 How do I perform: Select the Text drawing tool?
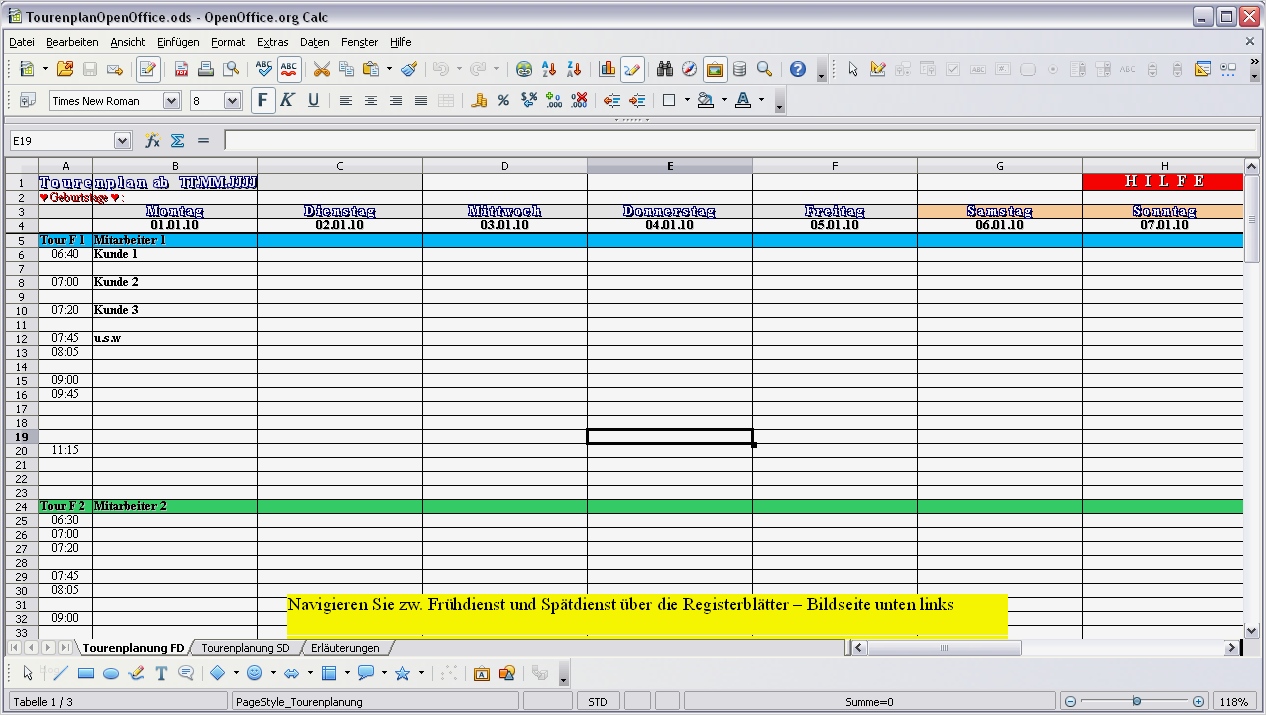point(161,673)
